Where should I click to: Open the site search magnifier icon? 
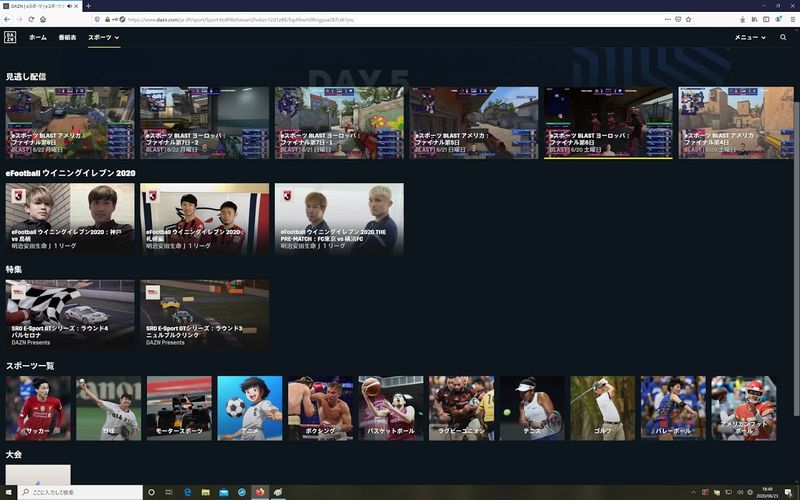(x=783, y=37)
